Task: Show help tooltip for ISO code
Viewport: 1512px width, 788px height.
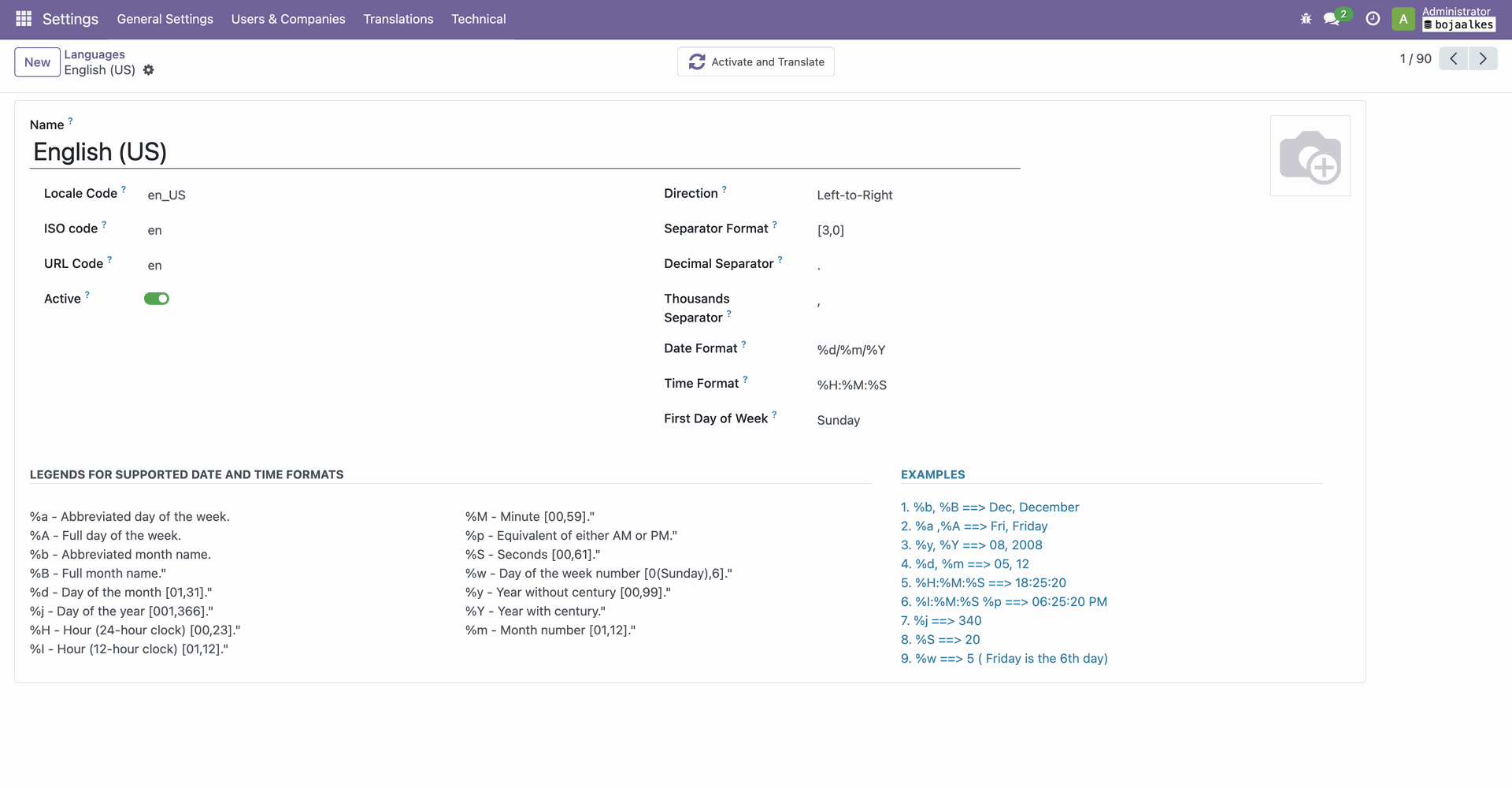Action: click(x=104, y=225)
